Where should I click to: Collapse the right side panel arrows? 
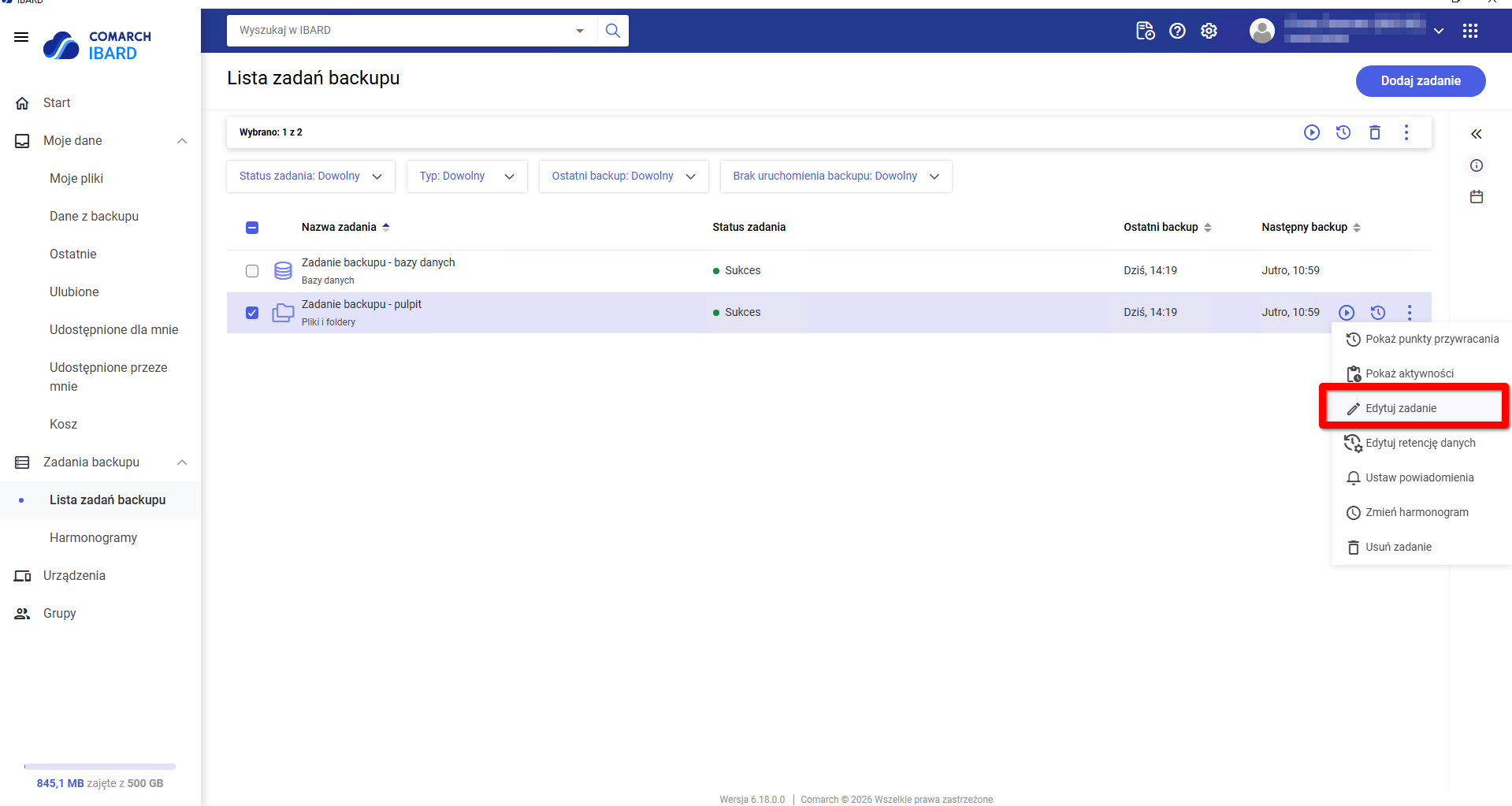click(1476, 134)
